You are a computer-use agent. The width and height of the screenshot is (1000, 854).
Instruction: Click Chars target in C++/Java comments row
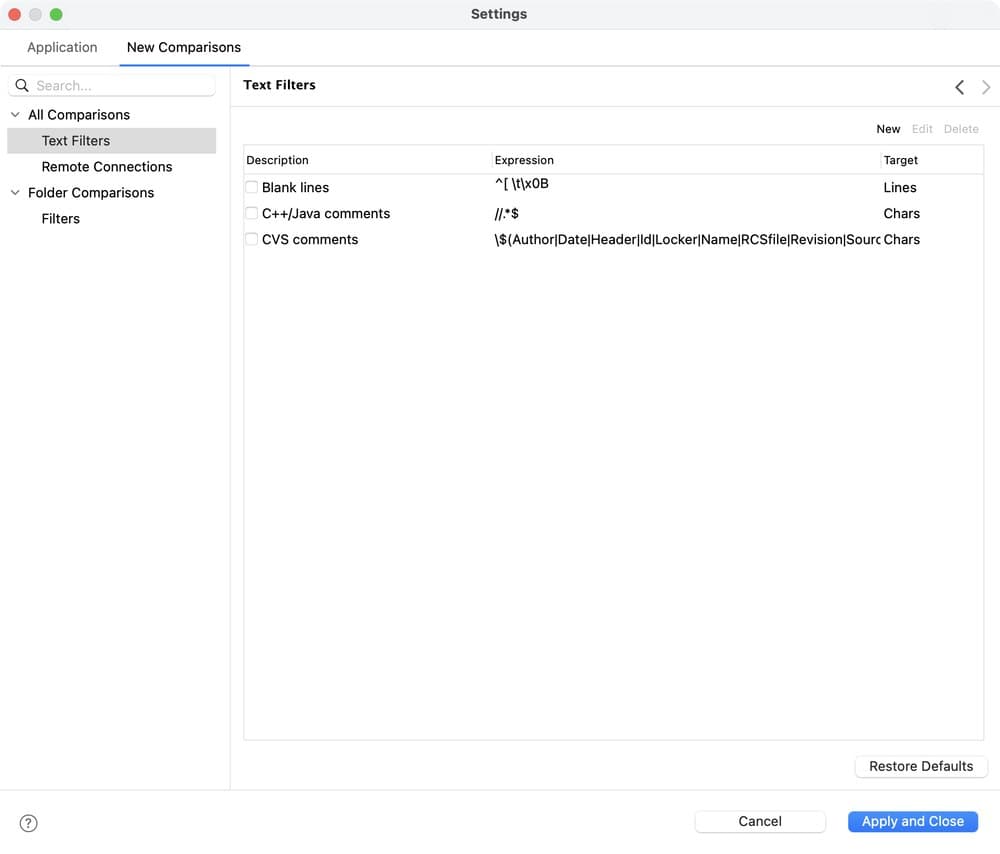(901, 214)
